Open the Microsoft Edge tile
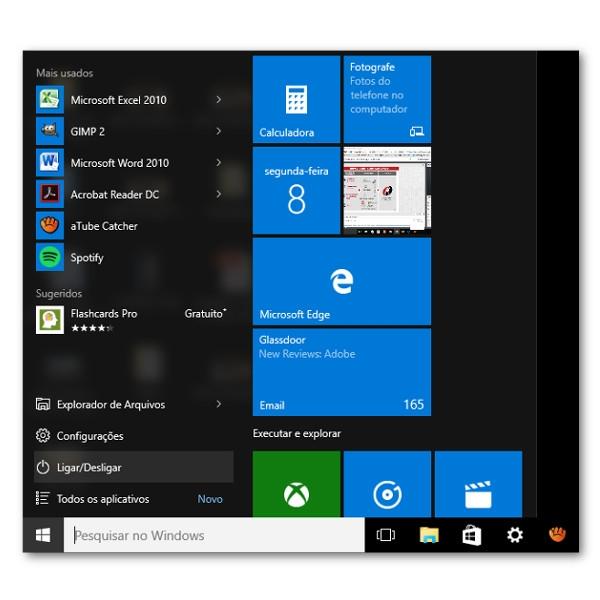This screenshot has width=600, height=600. click(x=342, y=282)
